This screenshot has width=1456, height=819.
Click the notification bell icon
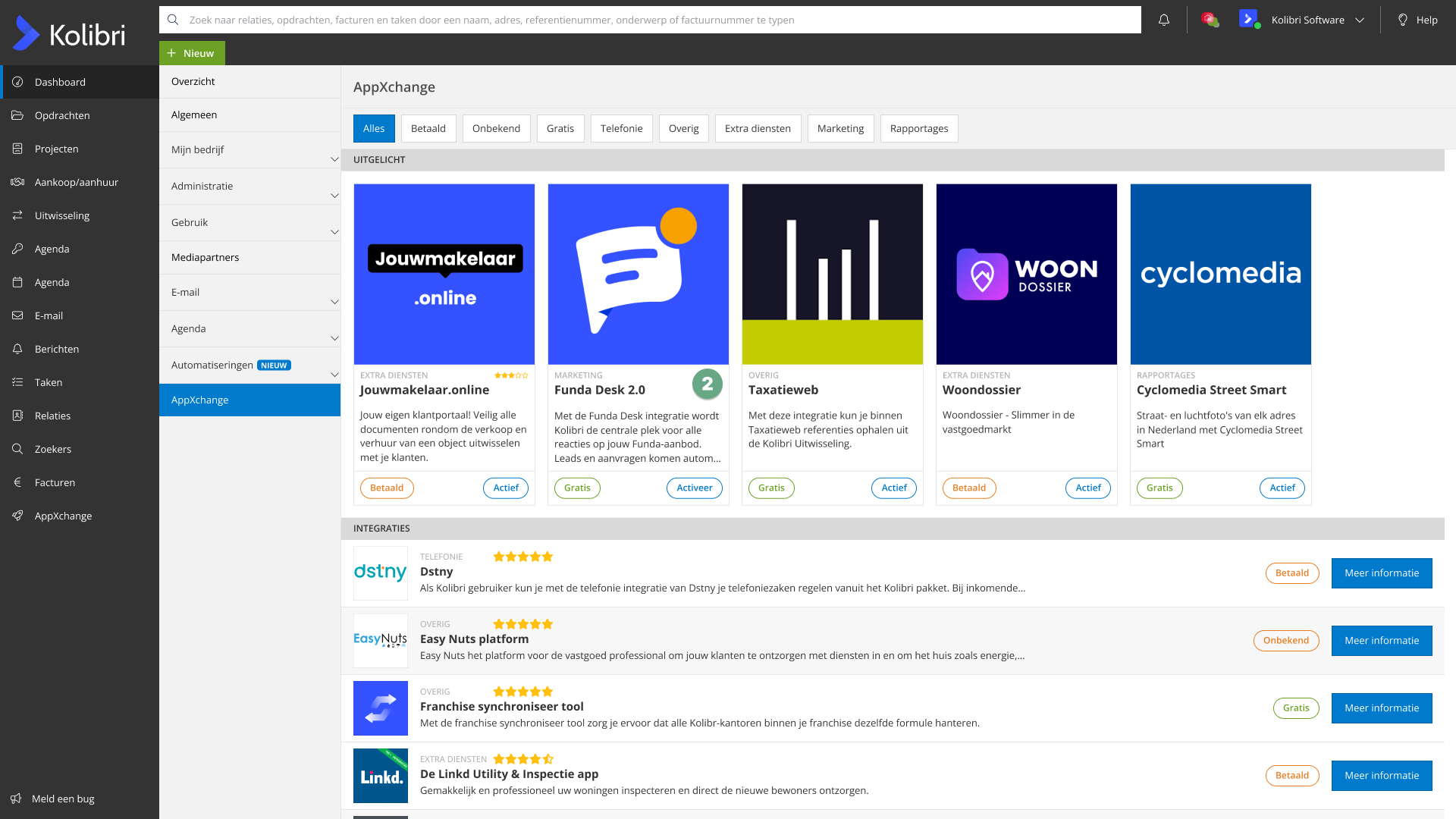point(1163,20)
